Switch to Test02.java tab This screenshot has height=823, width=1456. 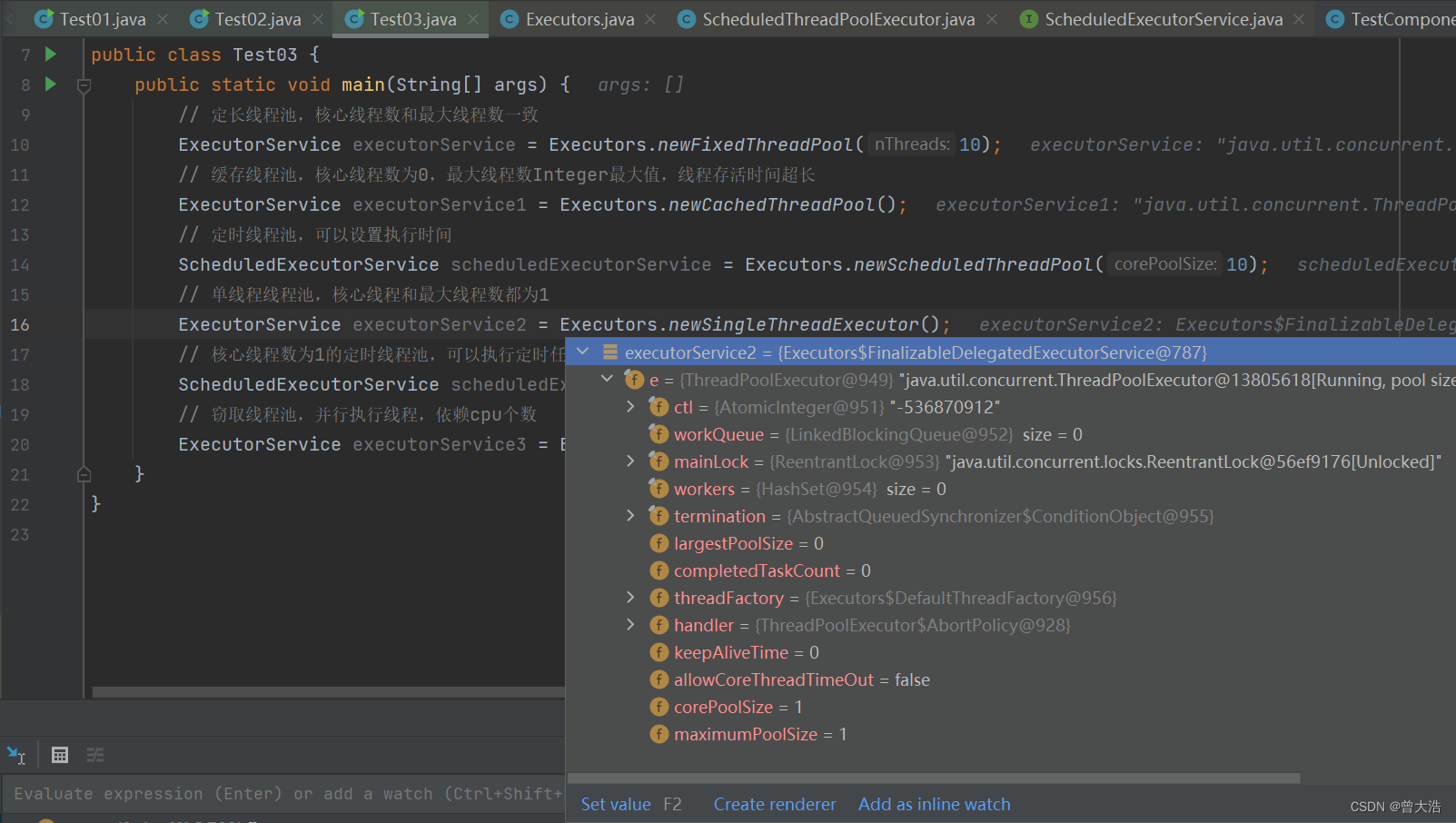click(x=258, y=19)
